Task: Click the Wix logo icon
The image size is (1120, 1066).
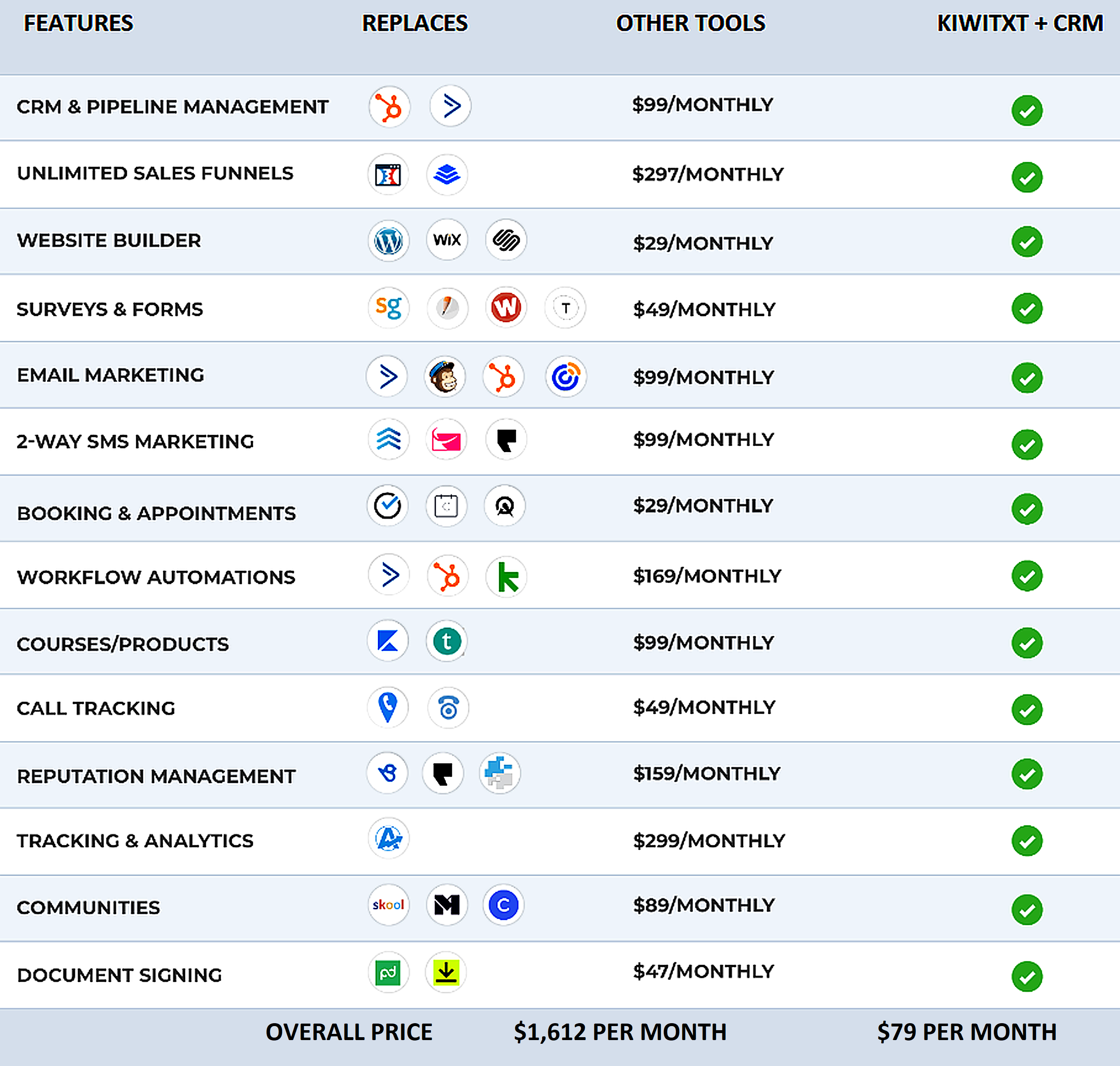Action: point(447,240)
